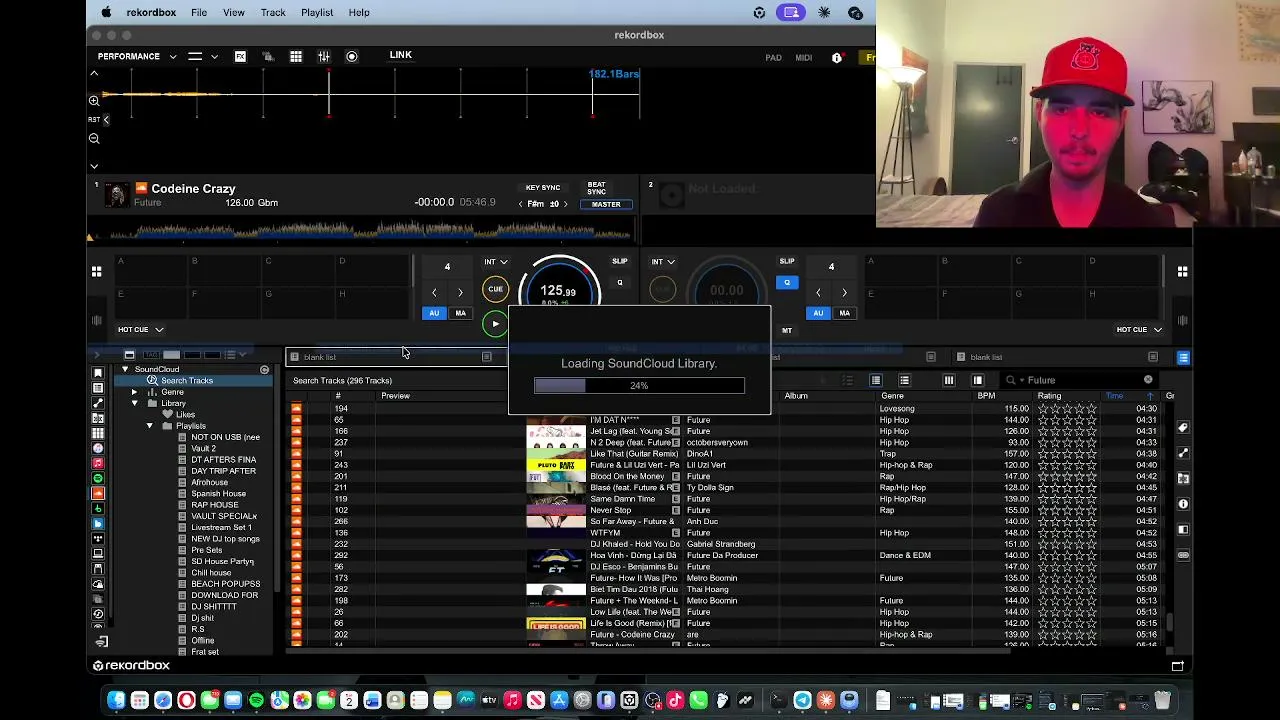Refresh the SoundCloud tree

coord(264,370)
